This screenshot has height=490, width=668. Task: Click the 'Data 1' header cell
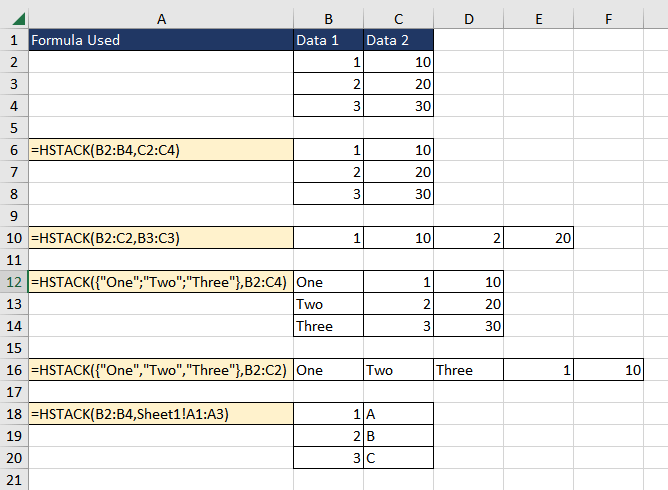point(328,40)
